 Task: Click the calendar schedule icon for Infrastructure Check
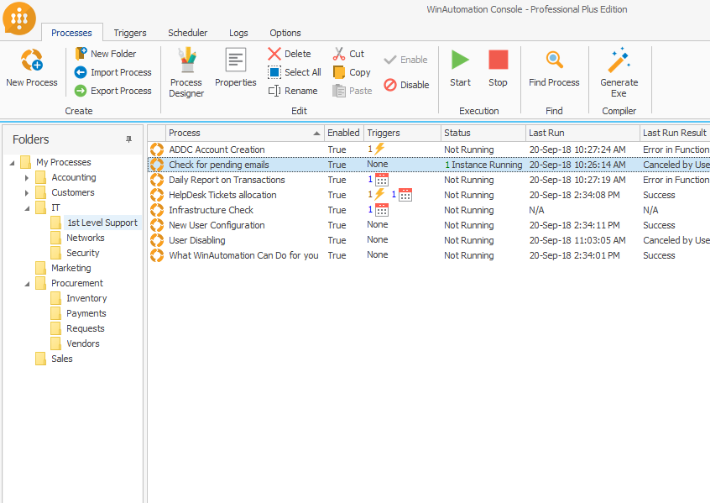point(382,210)
